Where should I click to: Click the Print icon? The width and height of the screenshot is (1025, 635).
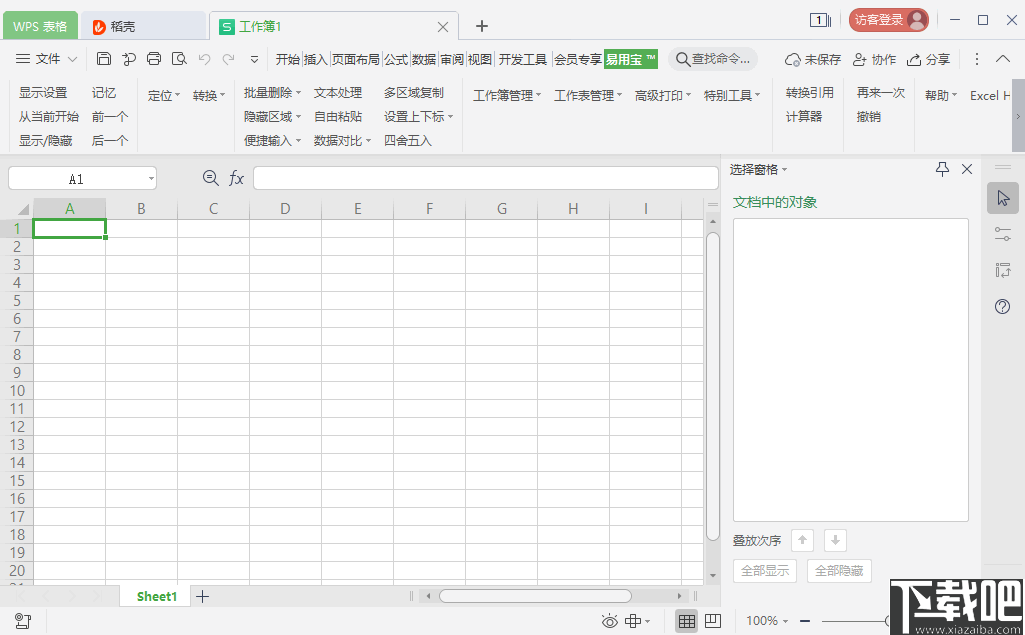click(x=154, y=58)
